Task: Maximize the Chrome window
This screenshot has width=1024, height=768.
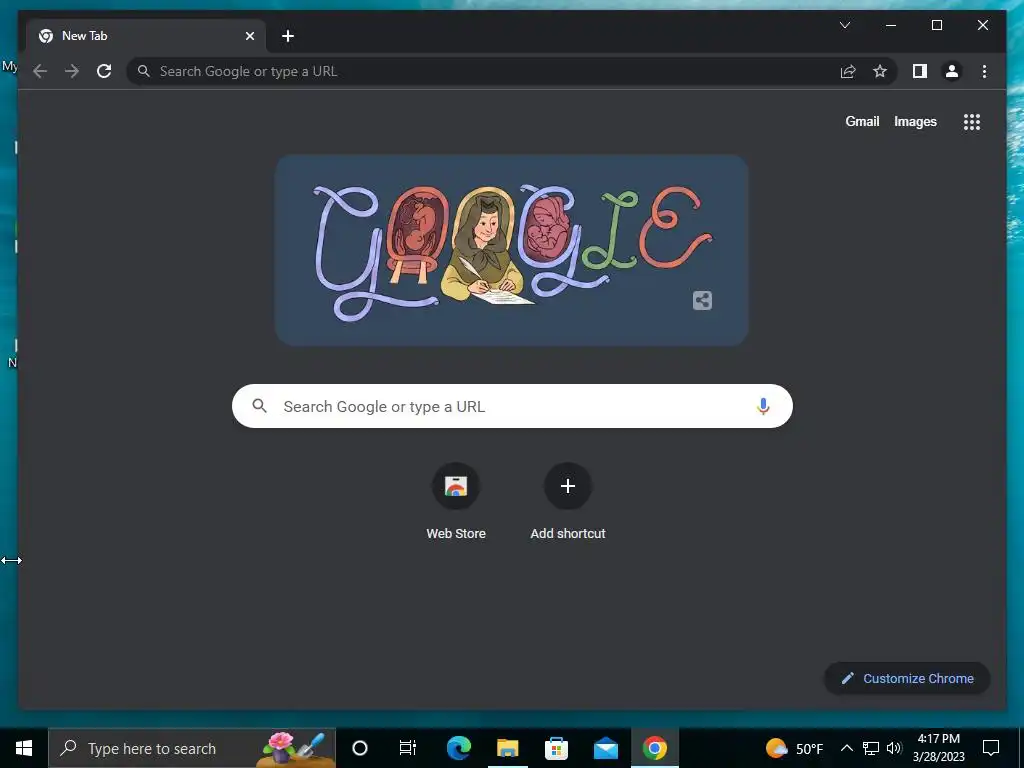Action: (936, 25)
